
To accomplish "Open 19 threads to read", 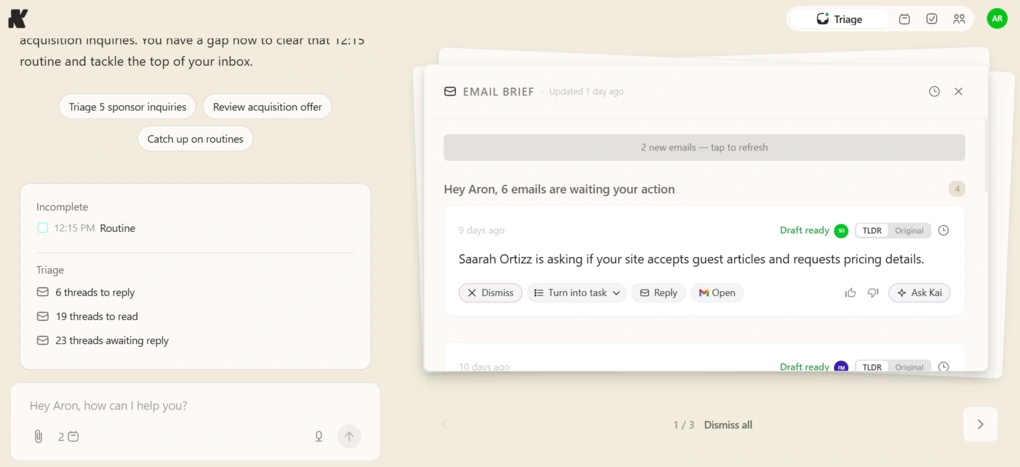I will click(x=87, y=317).
